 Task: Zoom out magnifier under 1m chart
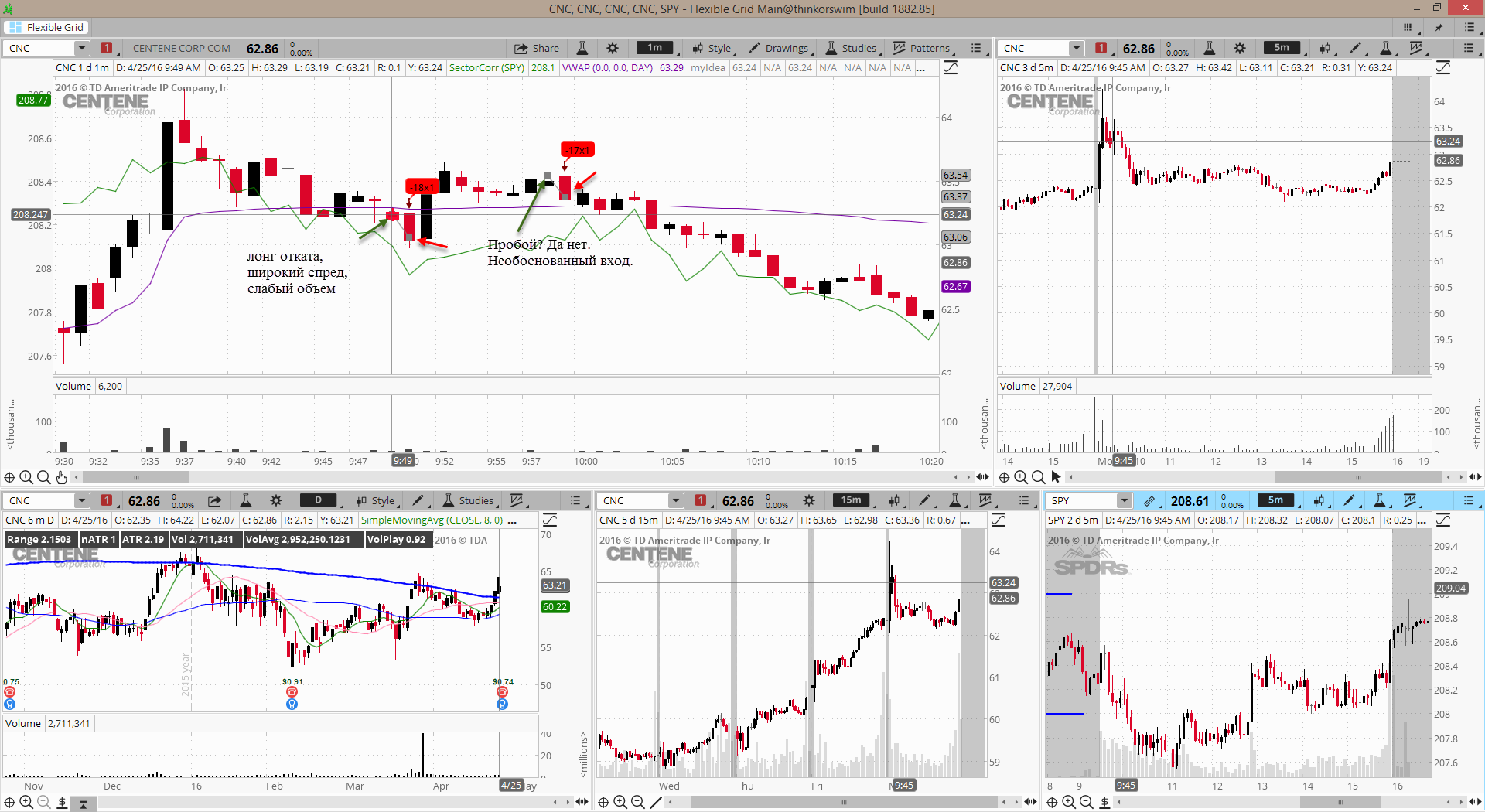(x=44, y=477)
